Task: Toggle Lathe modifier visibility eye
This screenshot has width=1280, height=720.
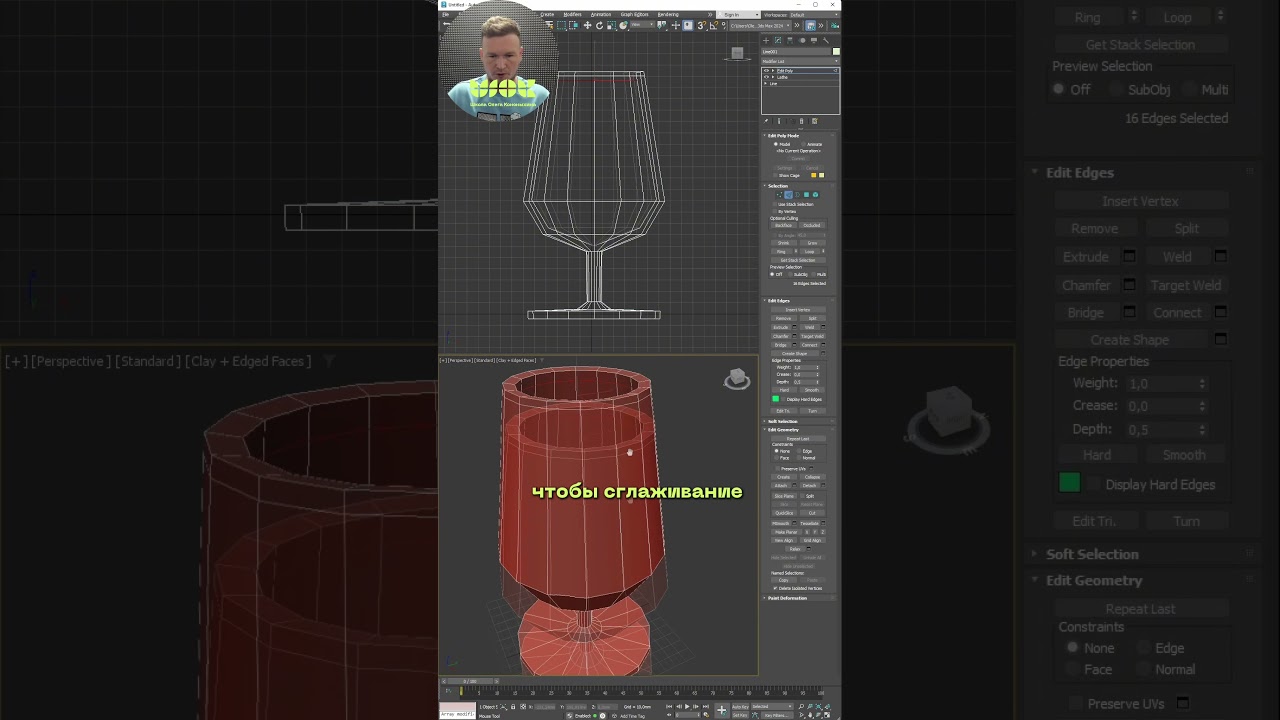Action: pyautogui.click(x=766, y=77)
